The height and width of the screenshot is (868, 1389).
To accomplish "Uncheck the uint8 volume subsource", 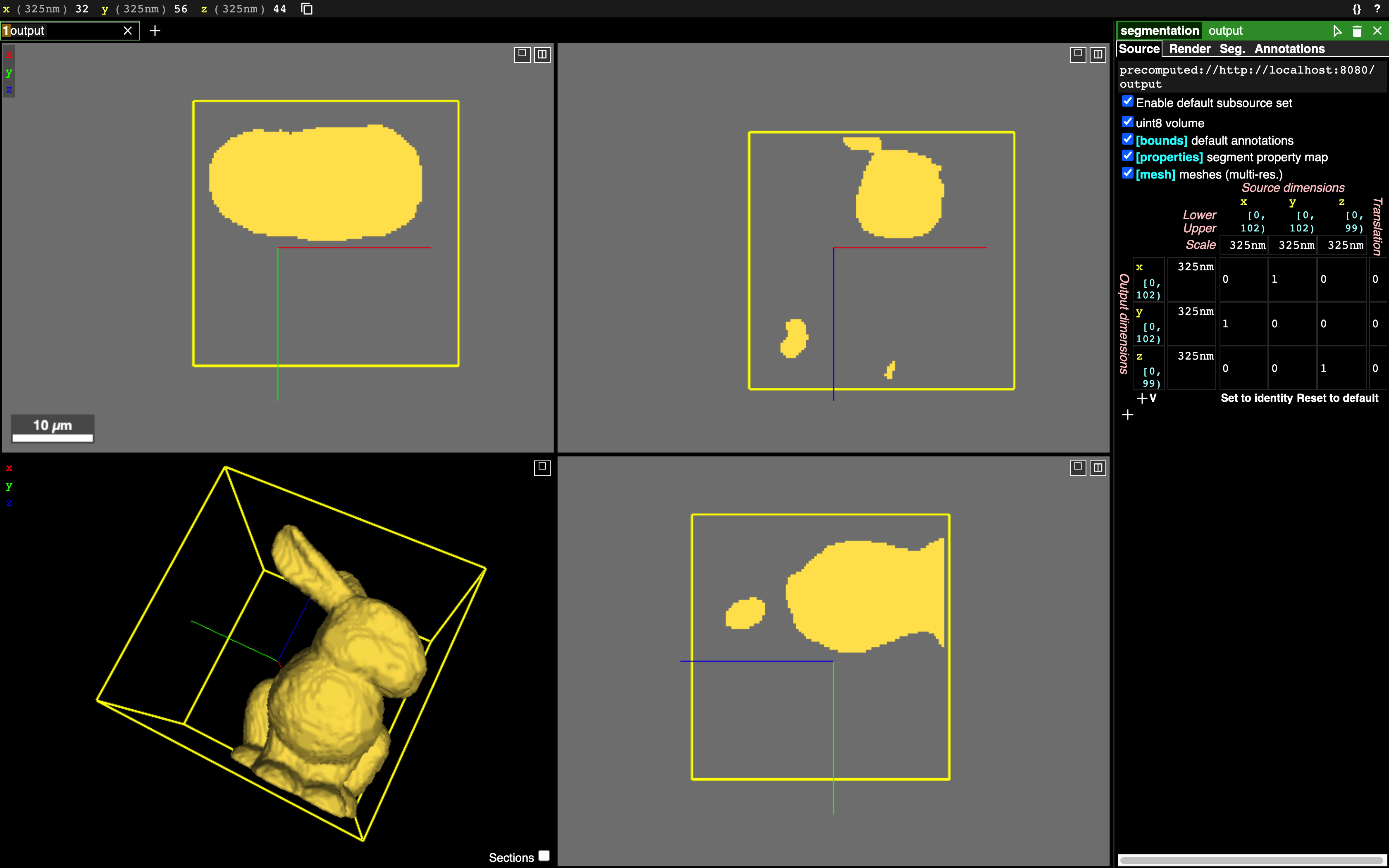I will (1127, 122).
